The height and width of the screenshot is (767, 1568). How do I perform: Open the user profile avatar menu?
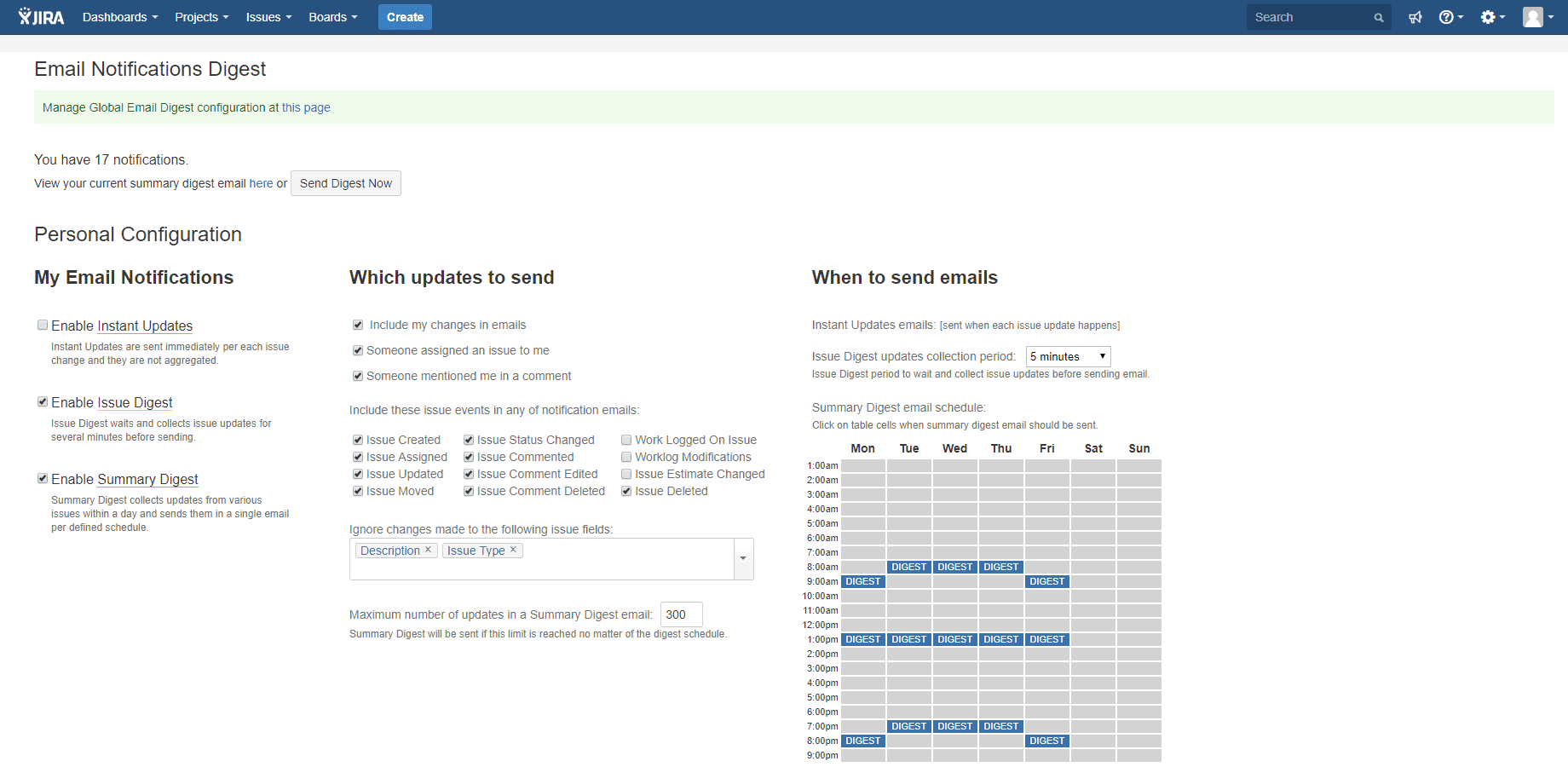[1534, 16]
